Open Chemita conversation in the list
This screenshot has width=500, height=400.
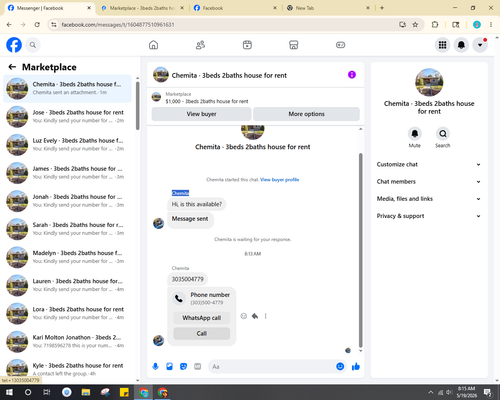tap(67, 88)
